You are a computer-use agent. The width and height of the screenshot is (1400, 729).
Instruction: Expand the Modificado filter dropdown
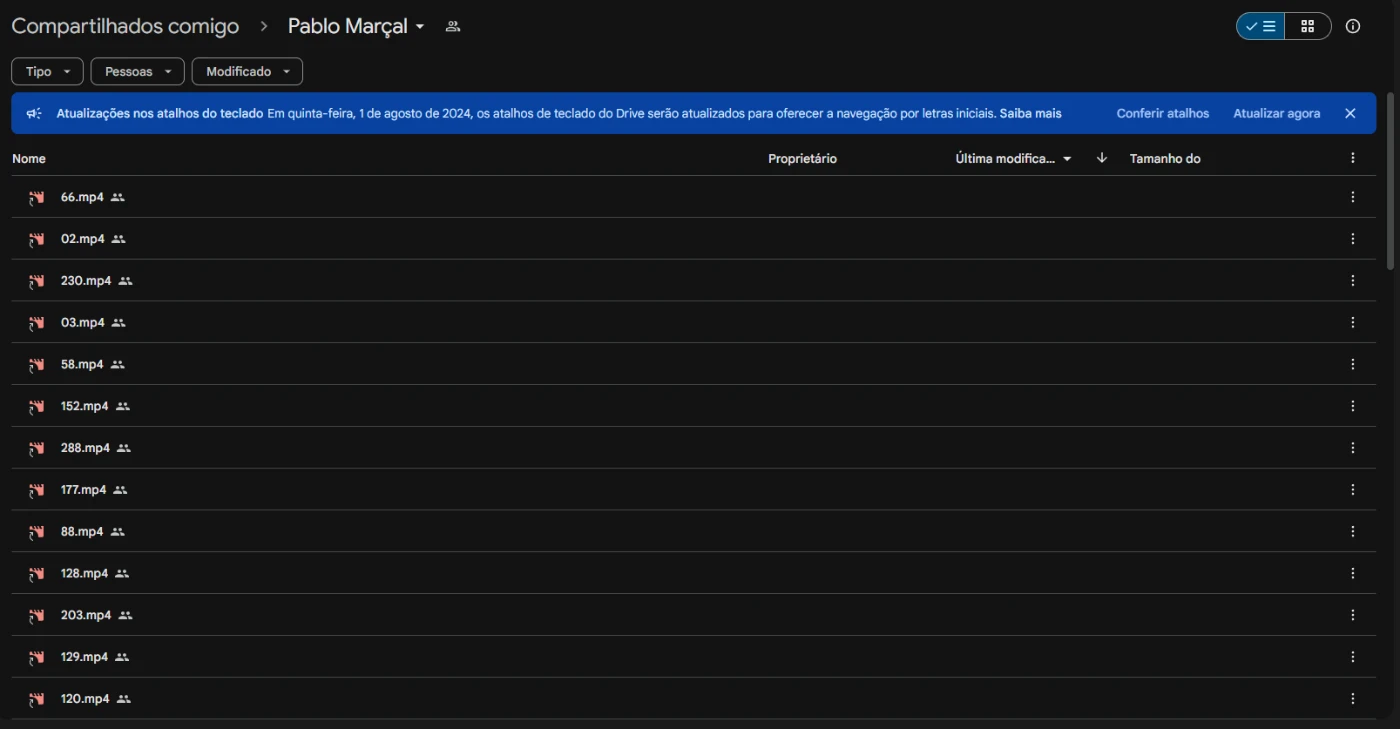coord(247,72)
